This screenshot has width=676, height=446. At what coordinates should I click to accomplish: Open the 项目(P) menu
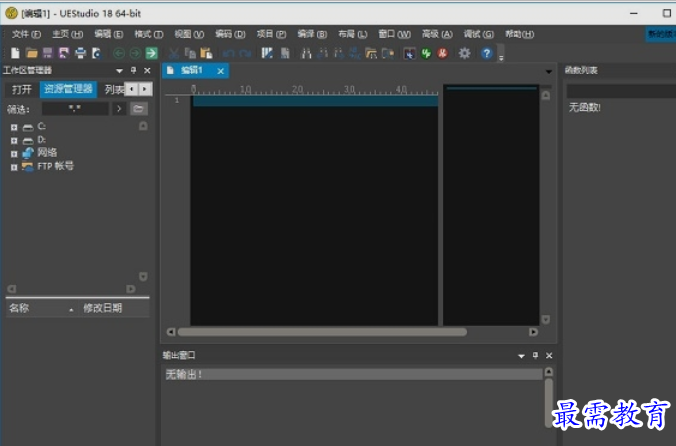click(271, 34)
